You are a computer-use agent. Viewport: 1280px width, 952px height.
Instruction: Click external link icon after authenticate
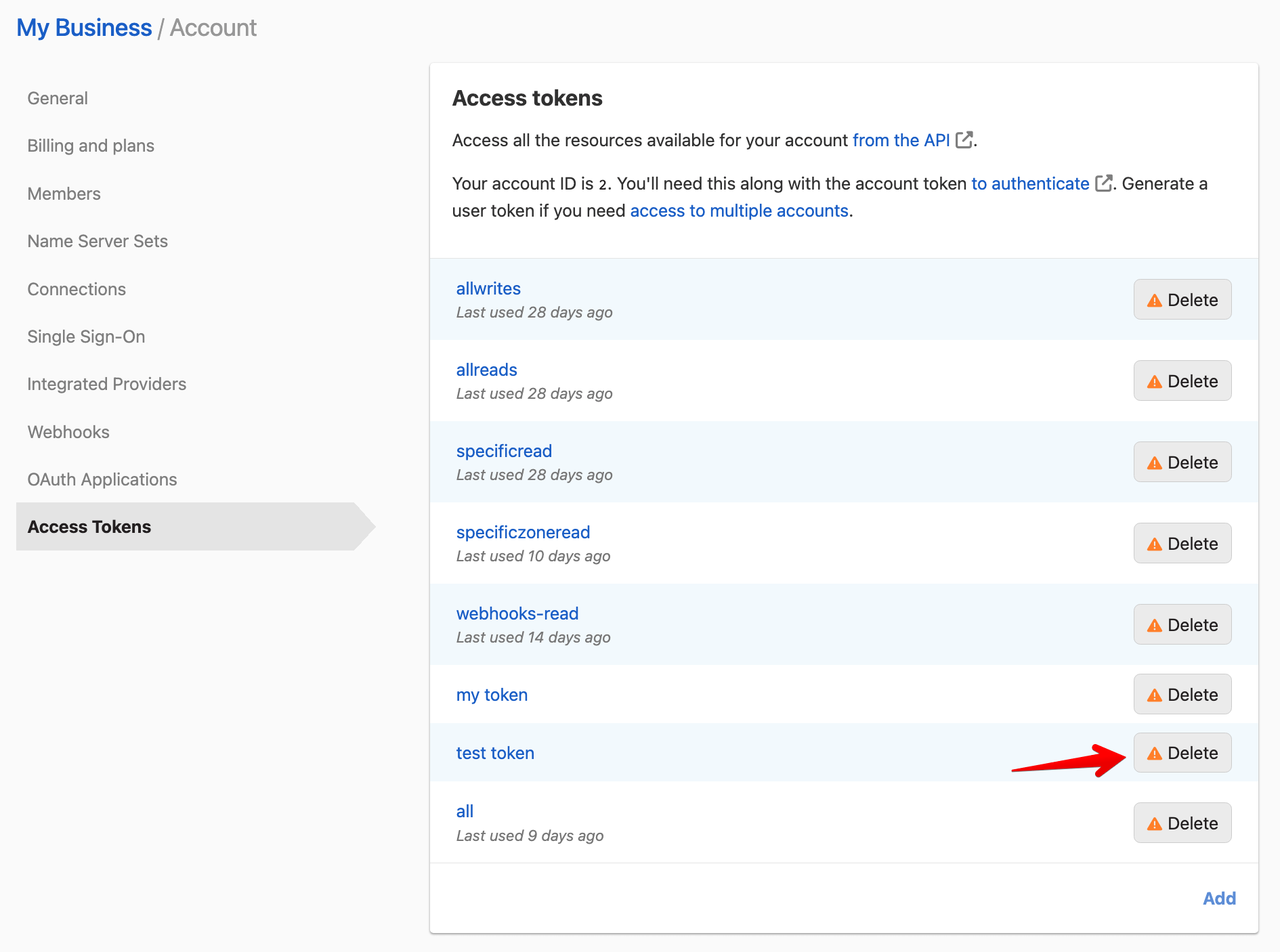point(1104,183)
